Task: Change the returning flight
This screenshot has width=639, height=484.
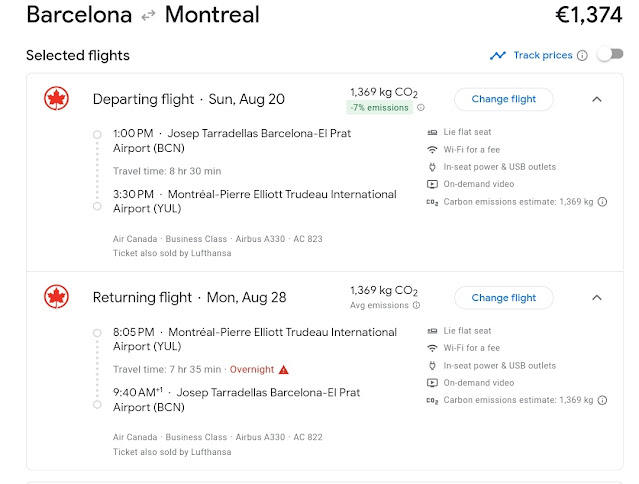Action: tap(503, 297)
